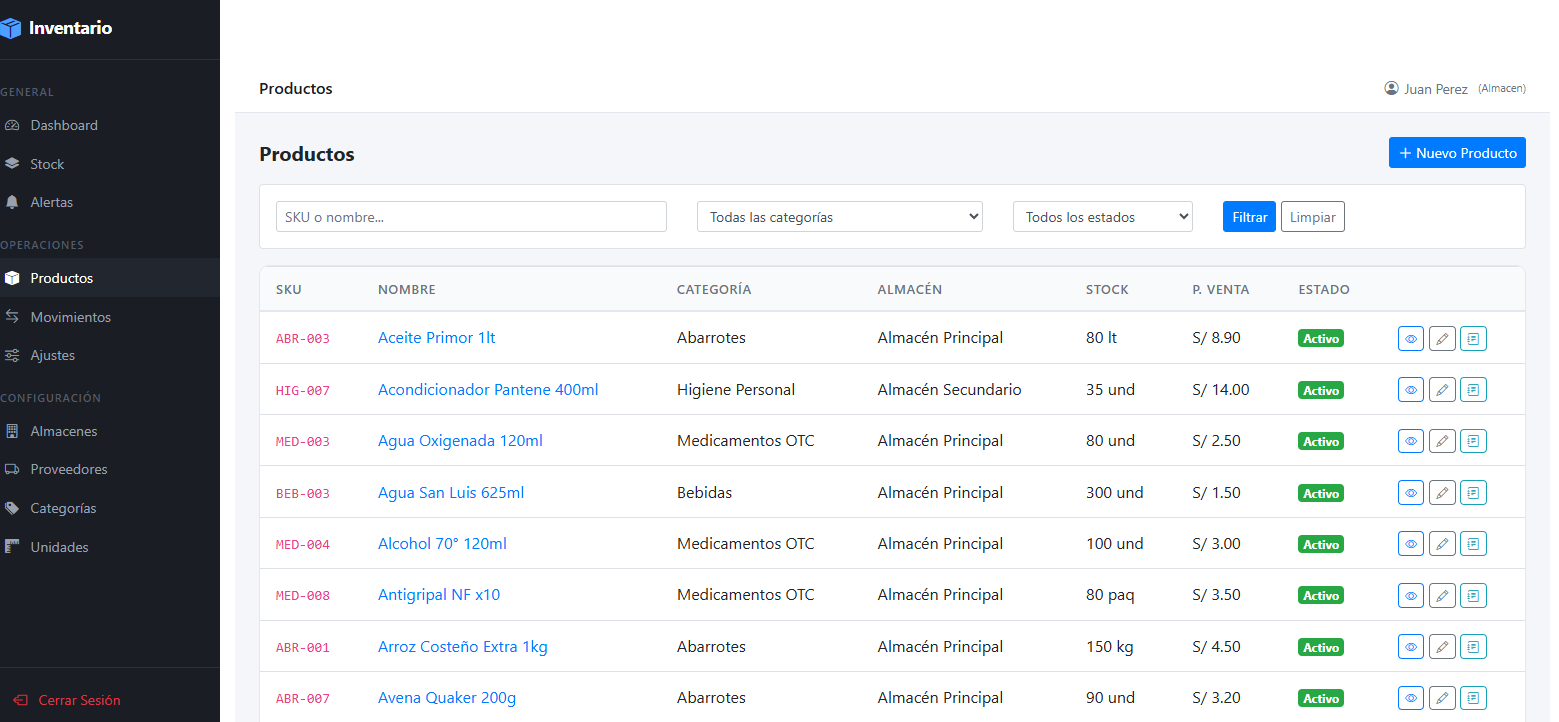Screen dimensions: 1559x722
Task: Open the Alertas sidebar item
Action: point(51,202)
